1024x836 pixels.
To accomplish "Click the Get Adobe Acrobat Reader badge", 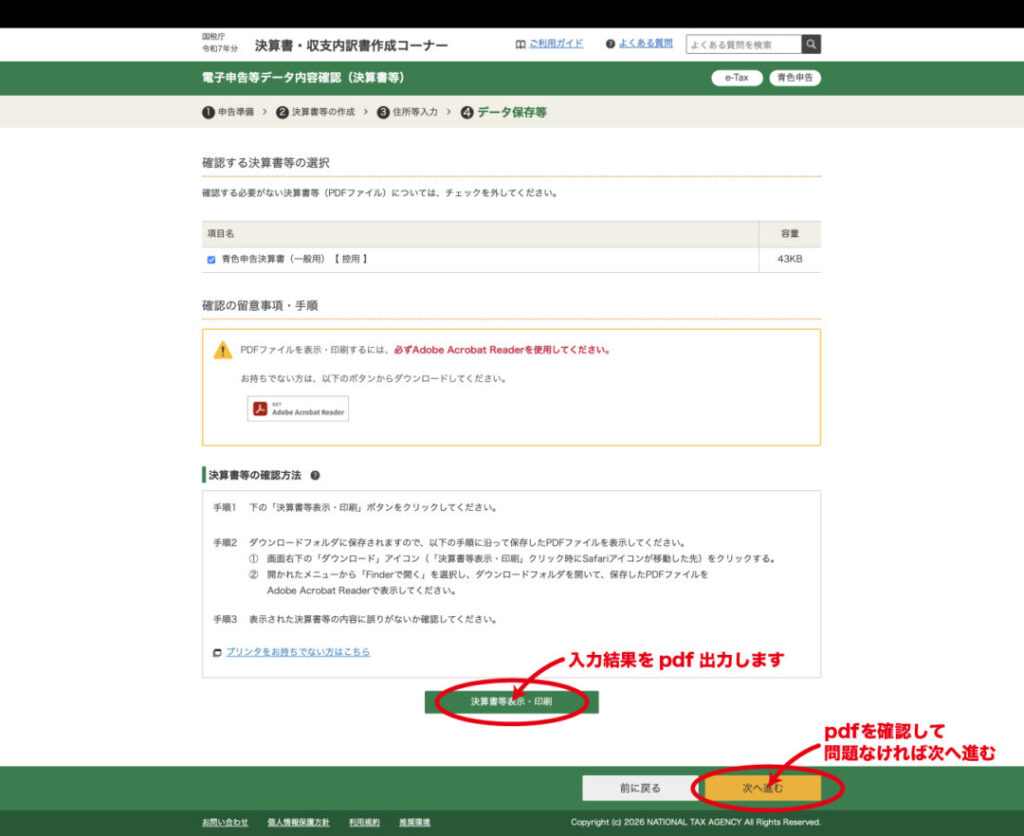I will click(298, 409).
